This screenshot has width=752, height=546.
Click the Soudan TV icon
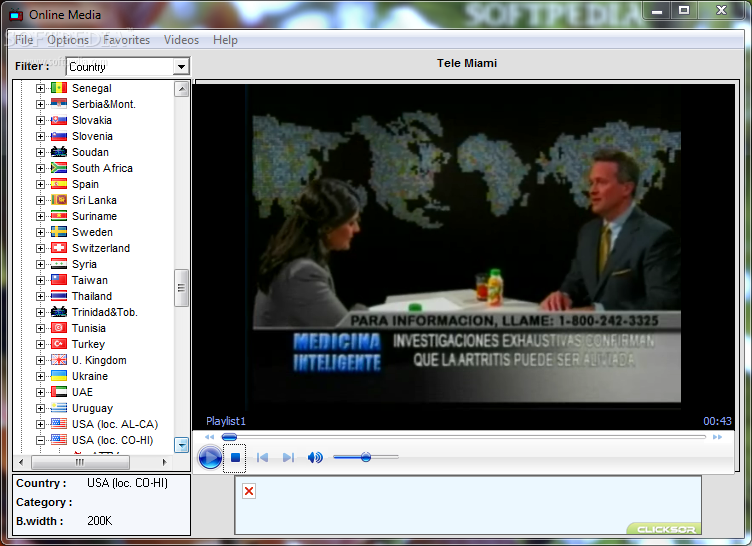(59, 152)
